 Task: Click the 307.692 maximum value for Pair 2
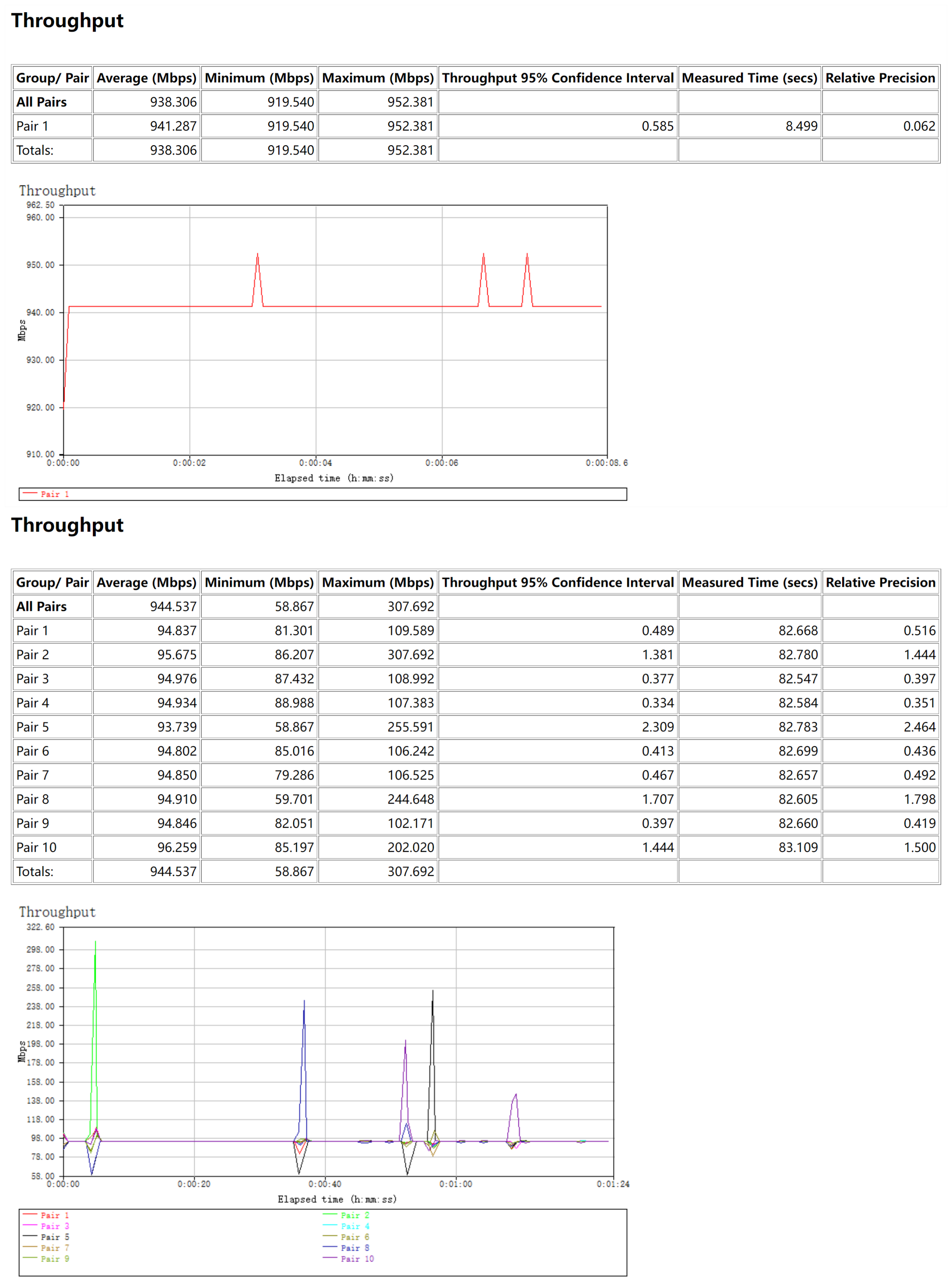tap(410, 655)
